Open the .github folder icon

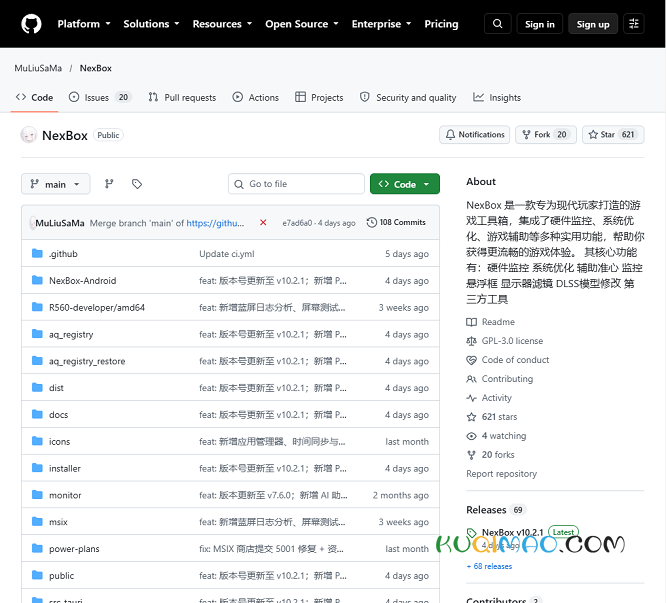tap(37, 254)
